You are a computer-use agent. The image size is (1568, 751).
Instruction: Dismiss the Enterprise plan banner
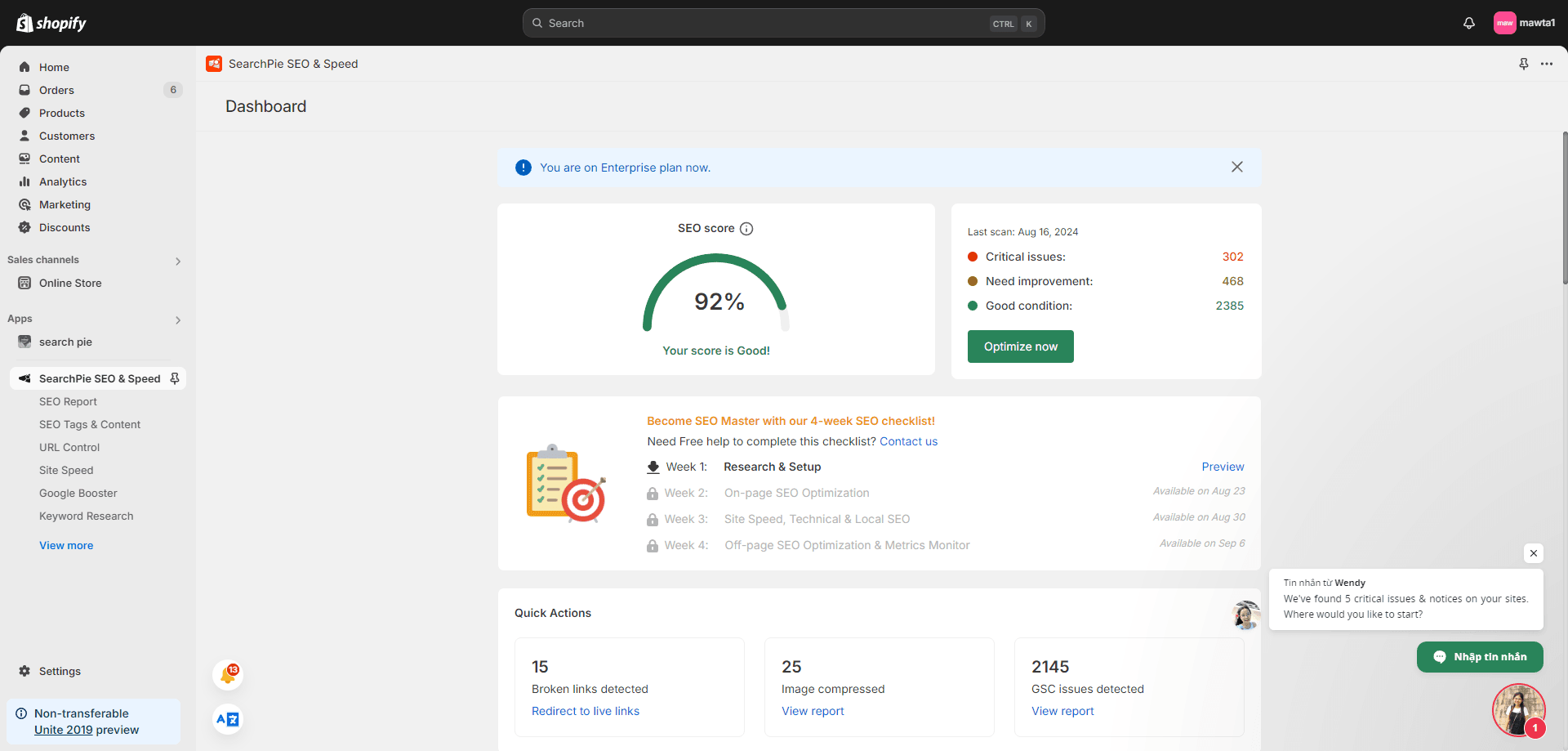pyautogui.click(x=1236, y=167)
